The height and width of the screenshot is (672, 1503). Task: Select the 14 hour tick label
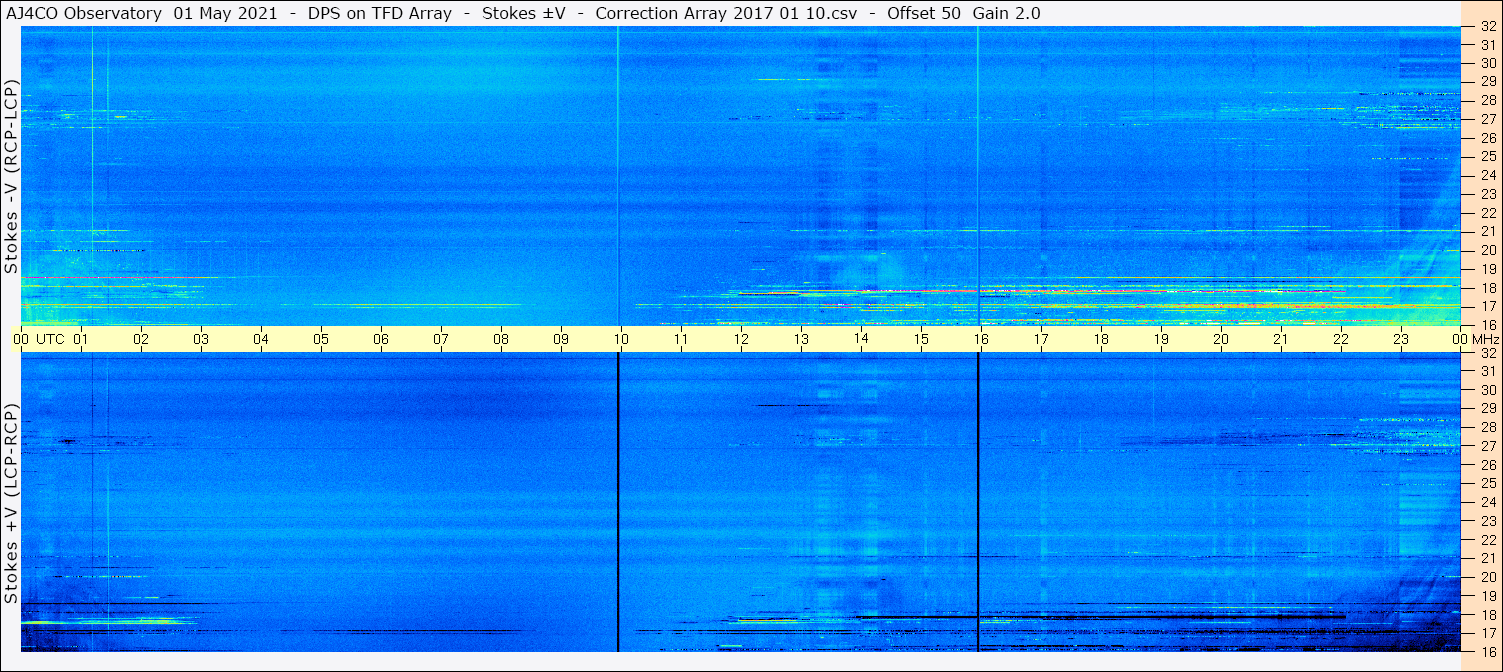click(x=861, y=339)
